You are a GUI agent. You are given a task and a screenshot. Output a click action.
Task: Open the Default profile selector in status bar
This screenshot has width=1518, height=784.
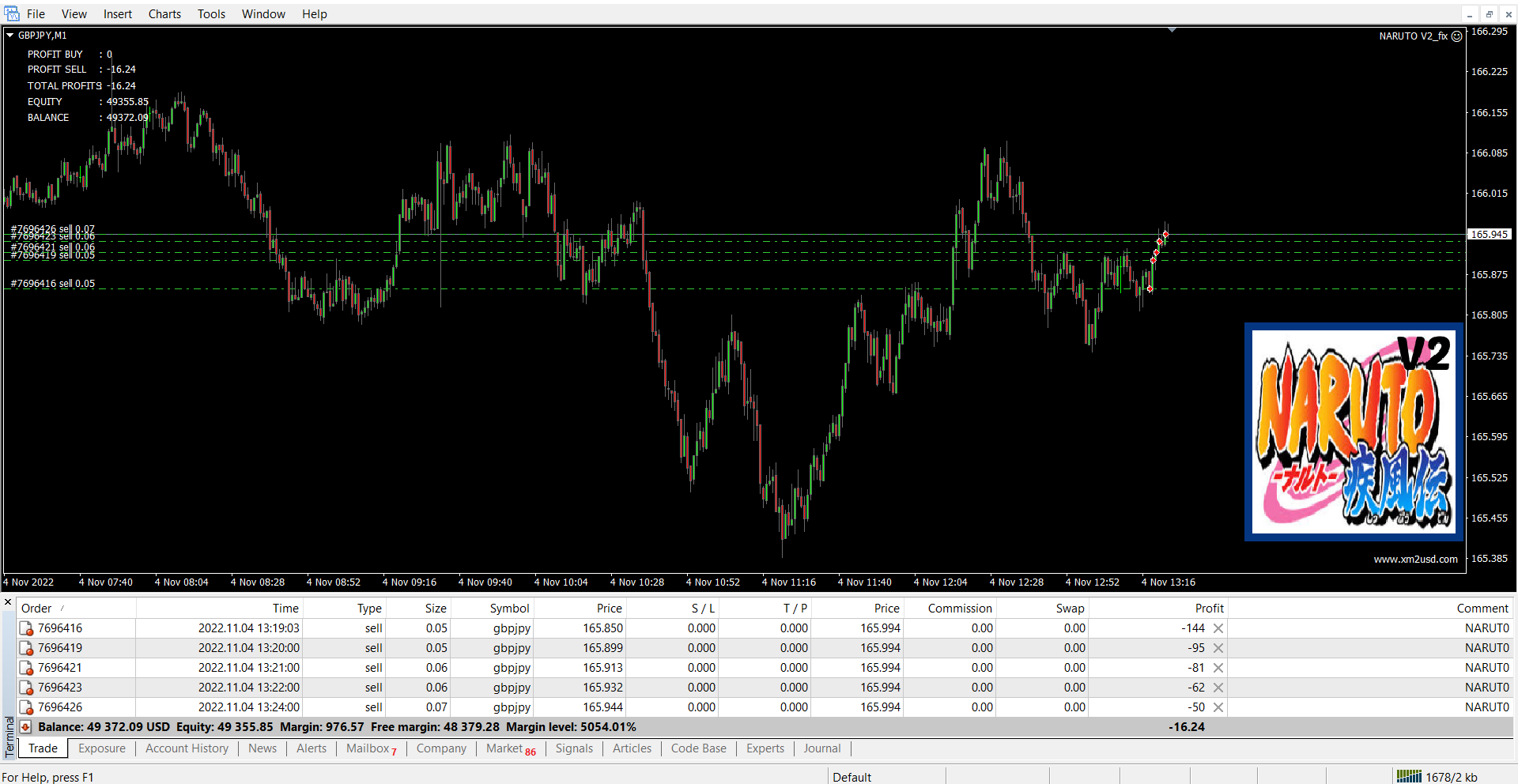point(852,777)
